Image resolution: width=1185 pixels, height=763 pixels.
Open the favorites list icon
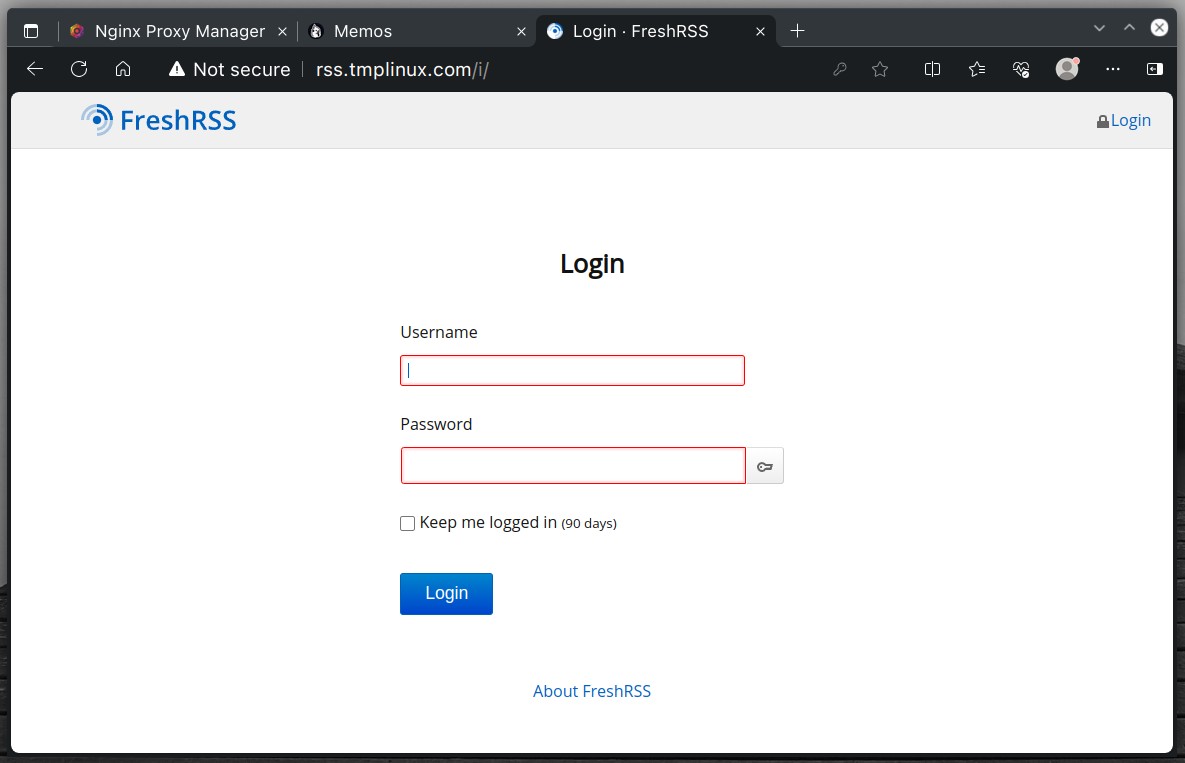(976, 70)
